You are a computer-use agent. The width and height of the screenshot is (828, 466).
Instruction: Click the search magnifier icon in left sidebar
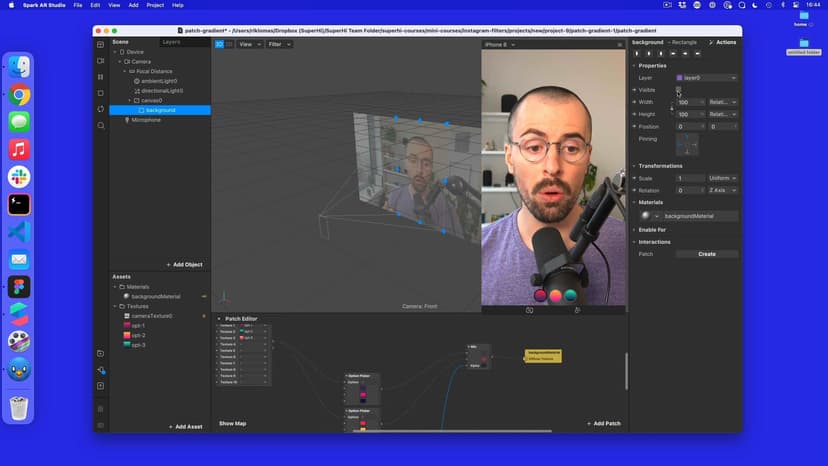[100, 126]
